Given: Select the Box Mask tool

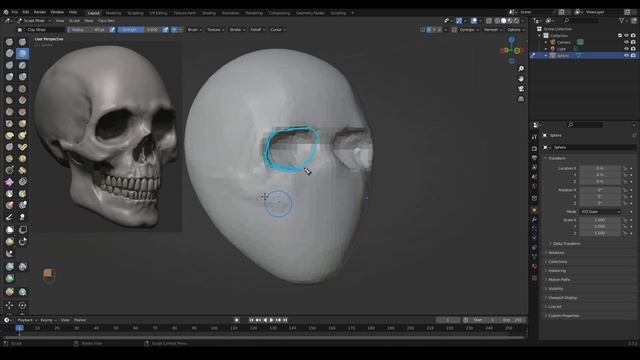Looking at the screenshot, I should [9, 230].
